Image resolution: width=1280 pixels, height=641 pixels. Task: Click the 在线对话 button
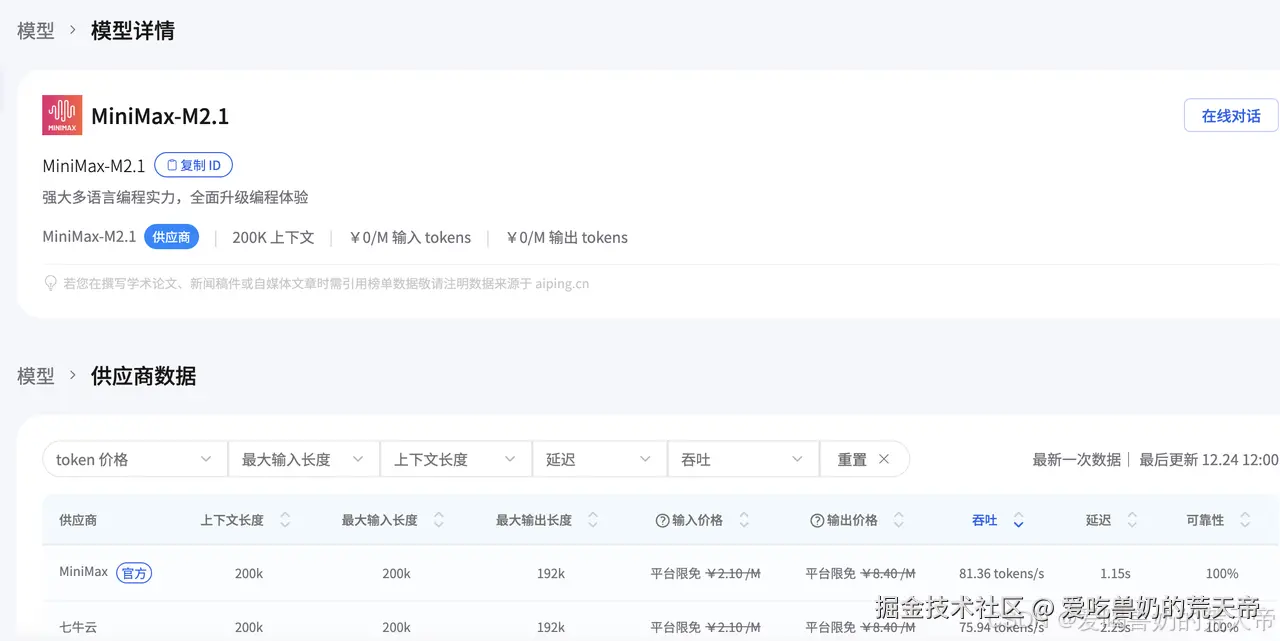[x=1230, y=115]
